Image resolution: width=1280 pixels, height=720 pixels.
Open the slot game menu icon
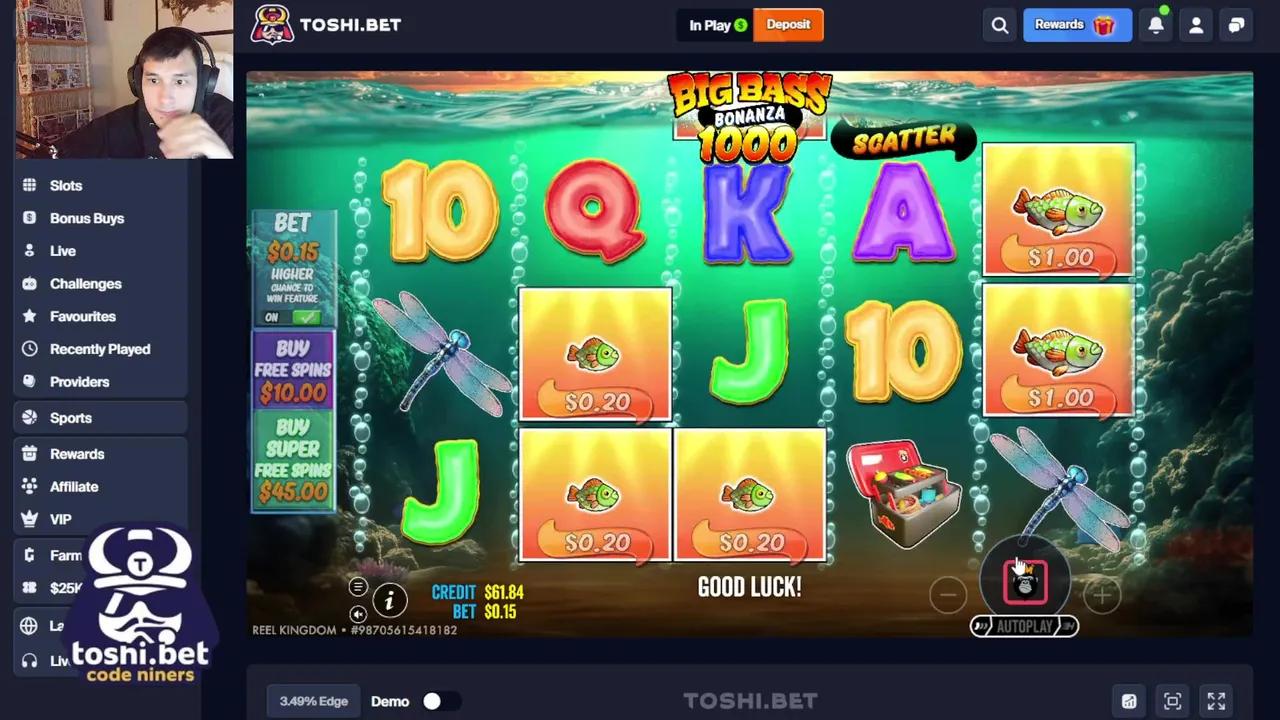pos(358,587)
